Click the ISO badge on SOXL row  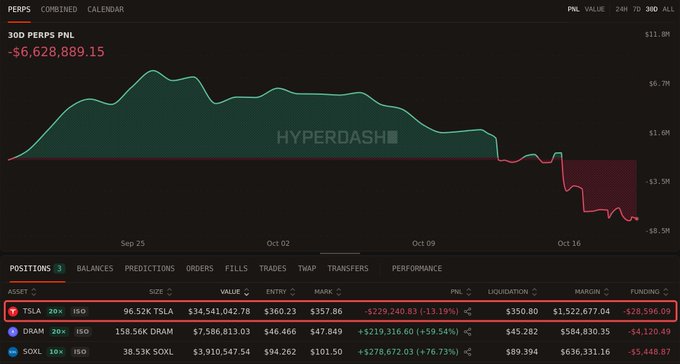79,352
